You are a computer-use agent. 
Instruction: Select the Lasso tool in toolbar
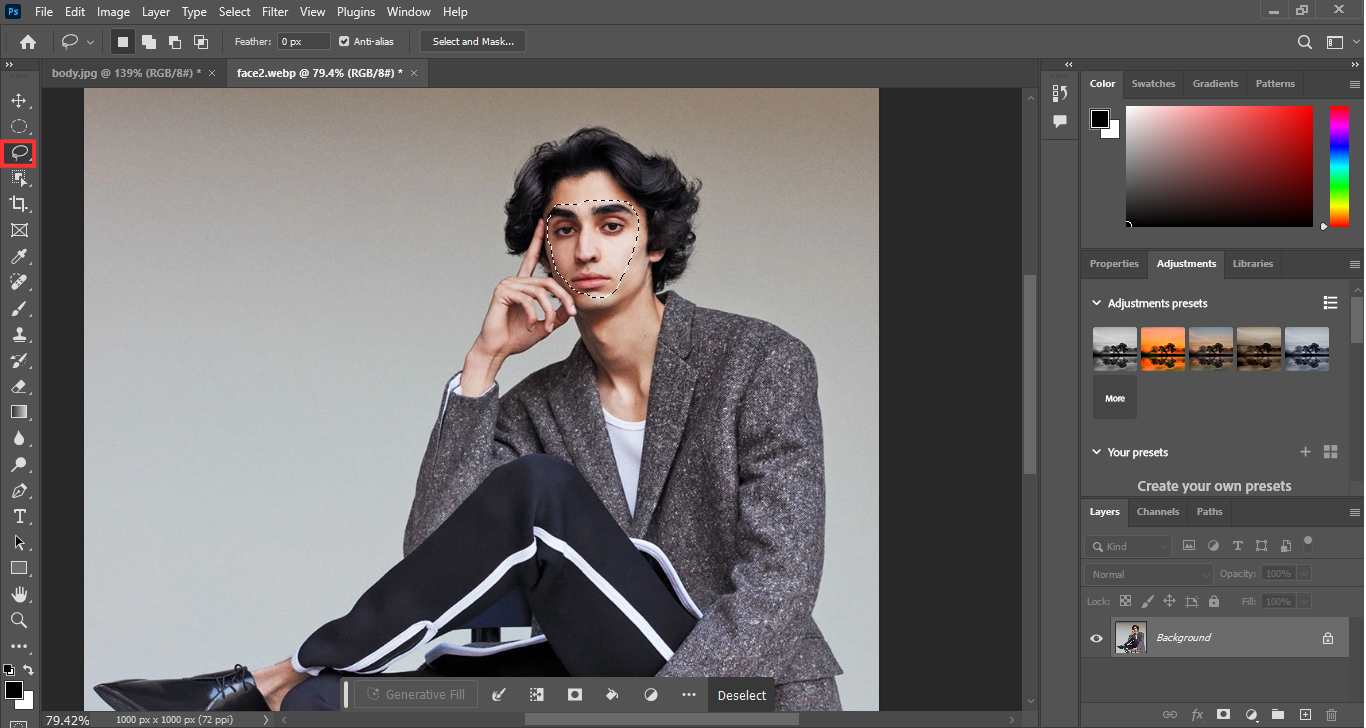pos(19,152)
